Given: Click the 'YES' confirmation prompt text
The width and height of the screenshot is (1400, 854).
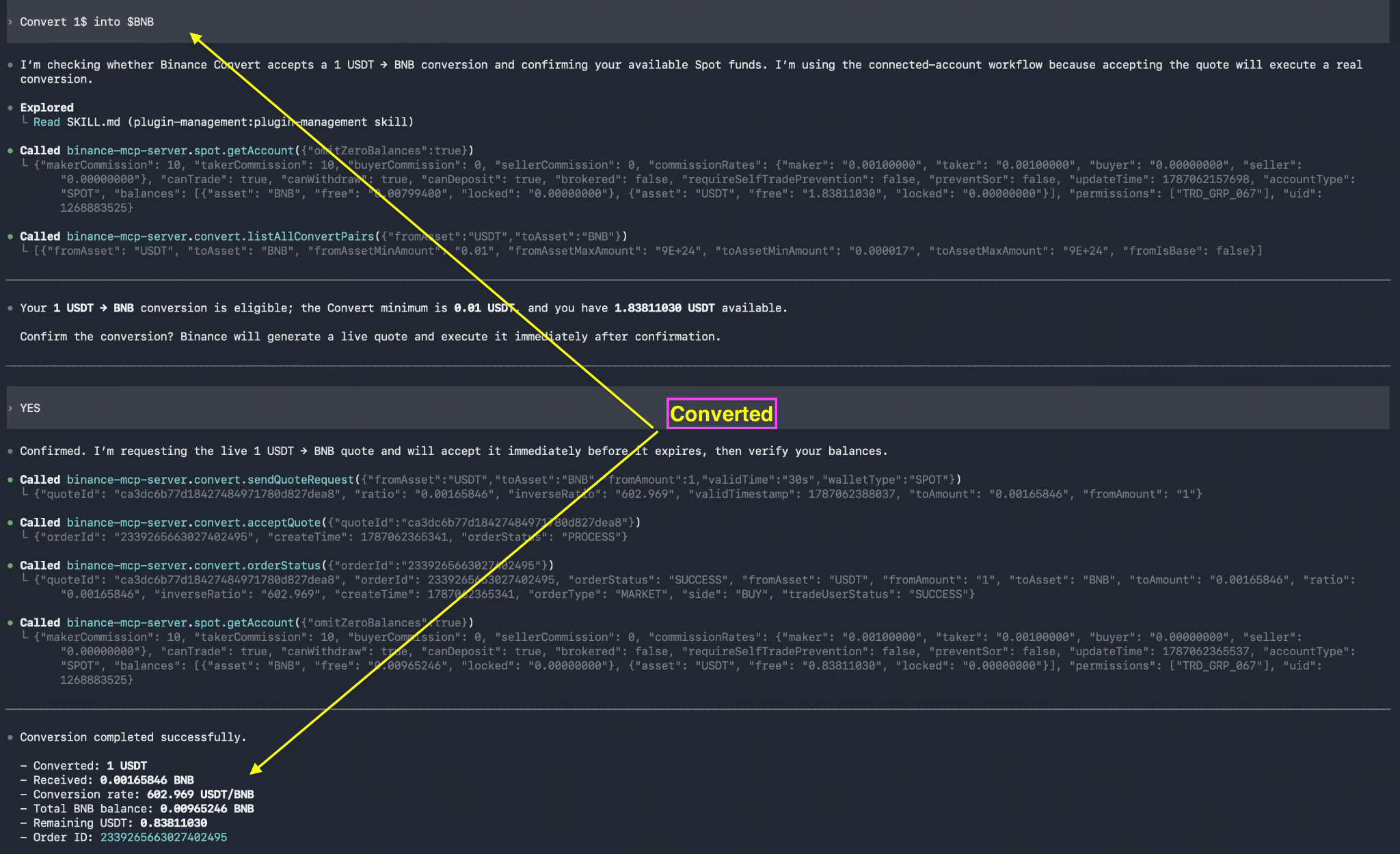Looking at the screenshot, I should [x=30, y=408].
